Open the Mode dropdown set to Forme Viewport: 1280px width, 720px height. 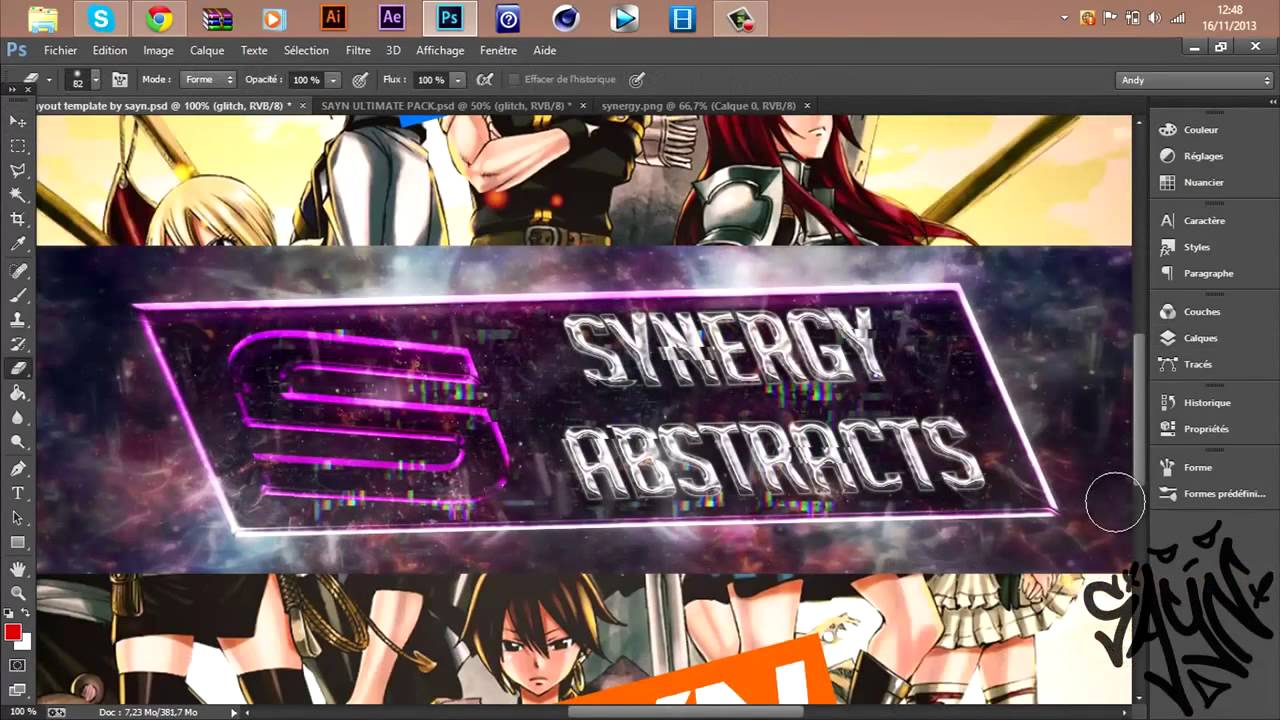[209, 79]
